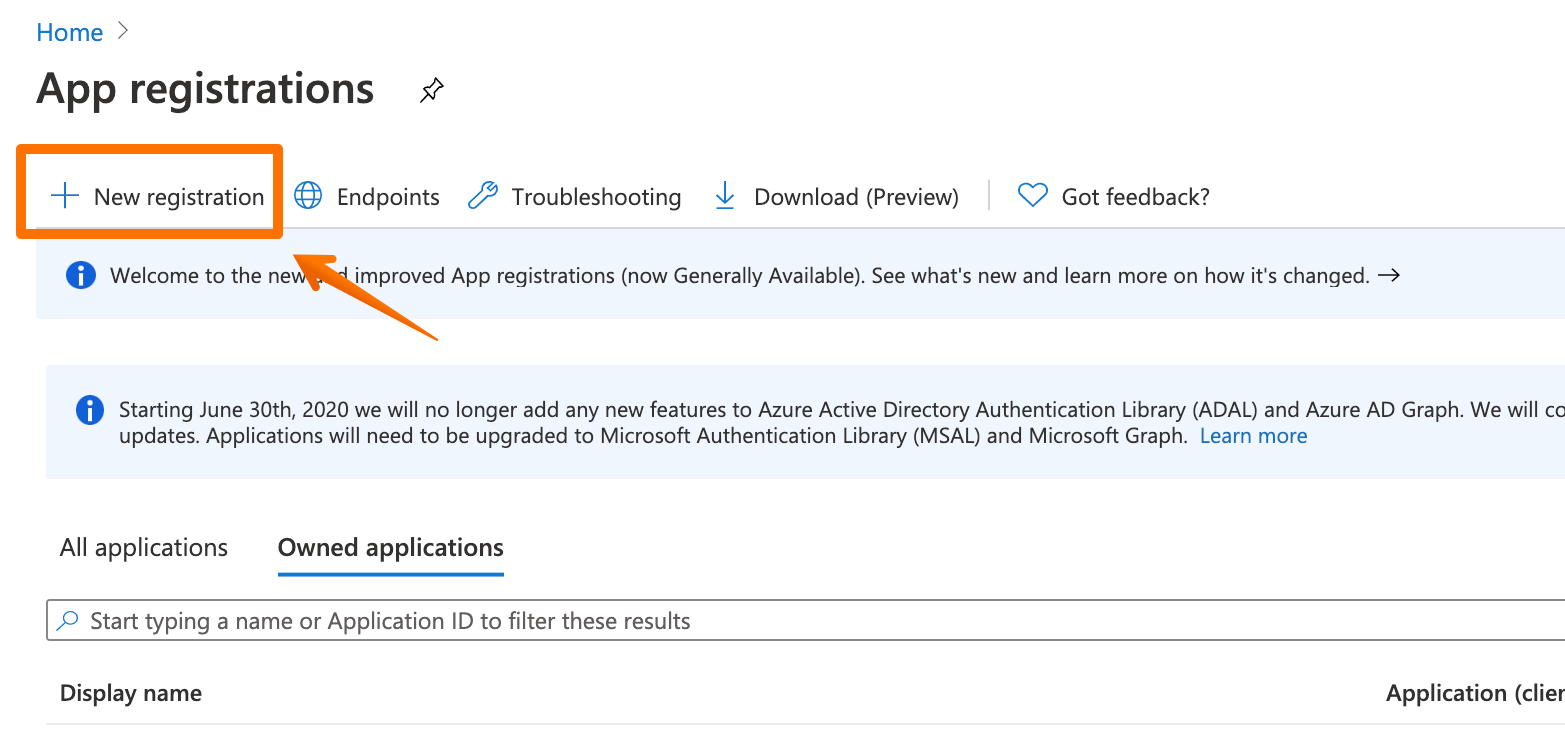Click Got feedback? button
Image resolution: width=1565 pixels, height=754 pixels.
click(x=1113, y=196)
